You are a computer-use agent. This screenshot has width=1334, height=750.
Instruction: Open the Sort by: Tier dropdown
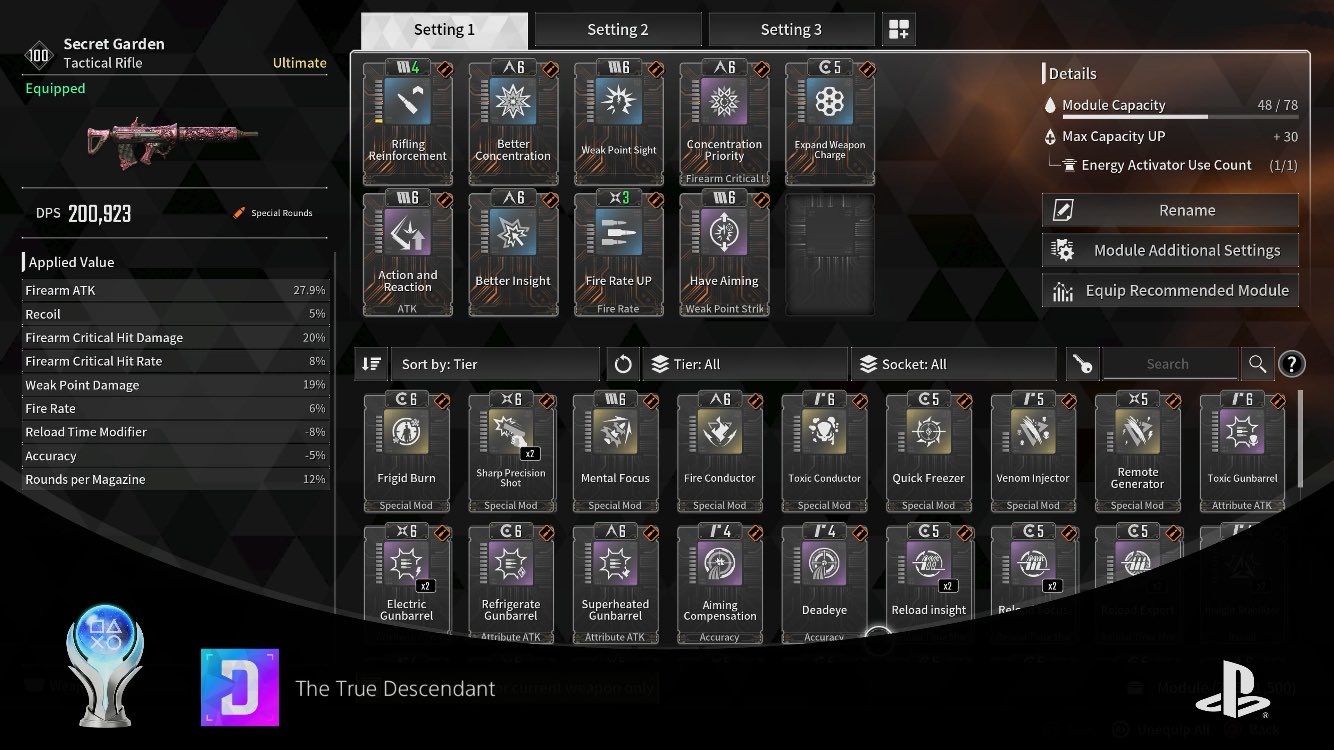(495, 364)
